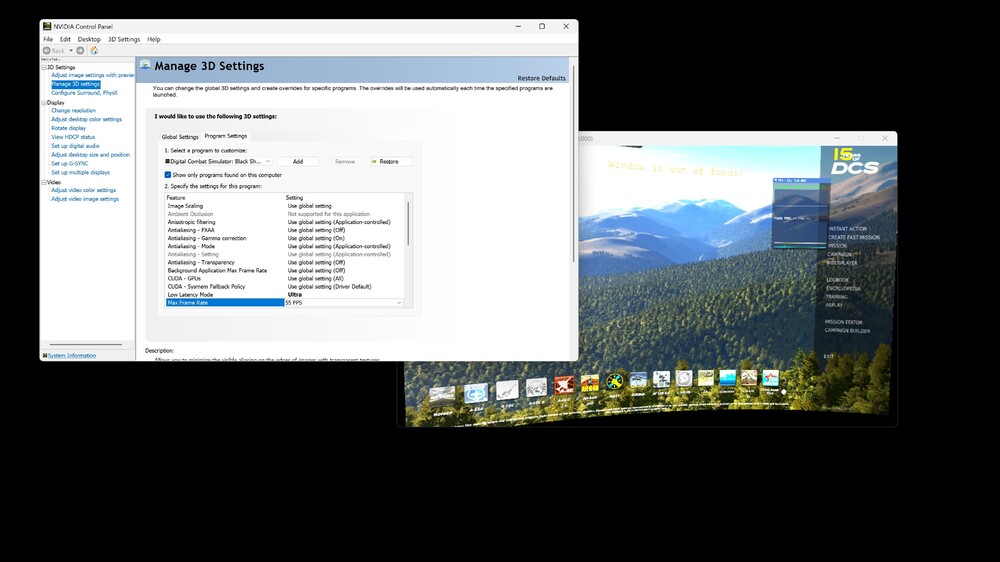Screen dimensions: 1000x562
Task: Select the Antialiasing - Gamma correction row
Action: click(x=285, y=238)
